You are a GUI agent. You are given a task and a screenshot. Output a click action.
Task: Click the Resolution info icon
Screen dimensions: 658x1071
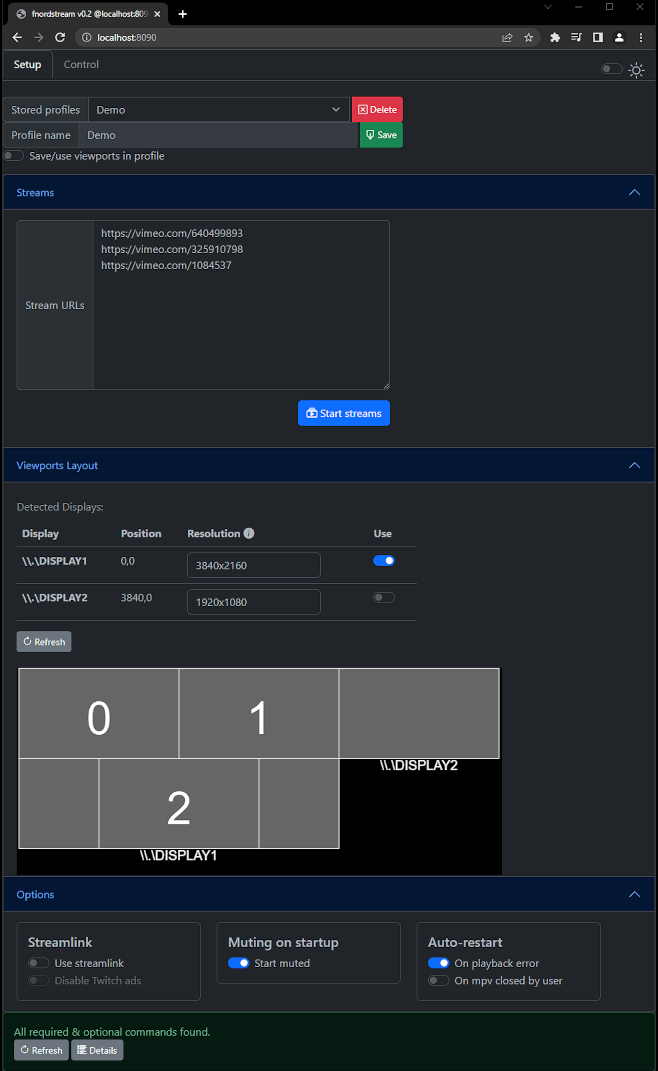[x=249, y=533]
